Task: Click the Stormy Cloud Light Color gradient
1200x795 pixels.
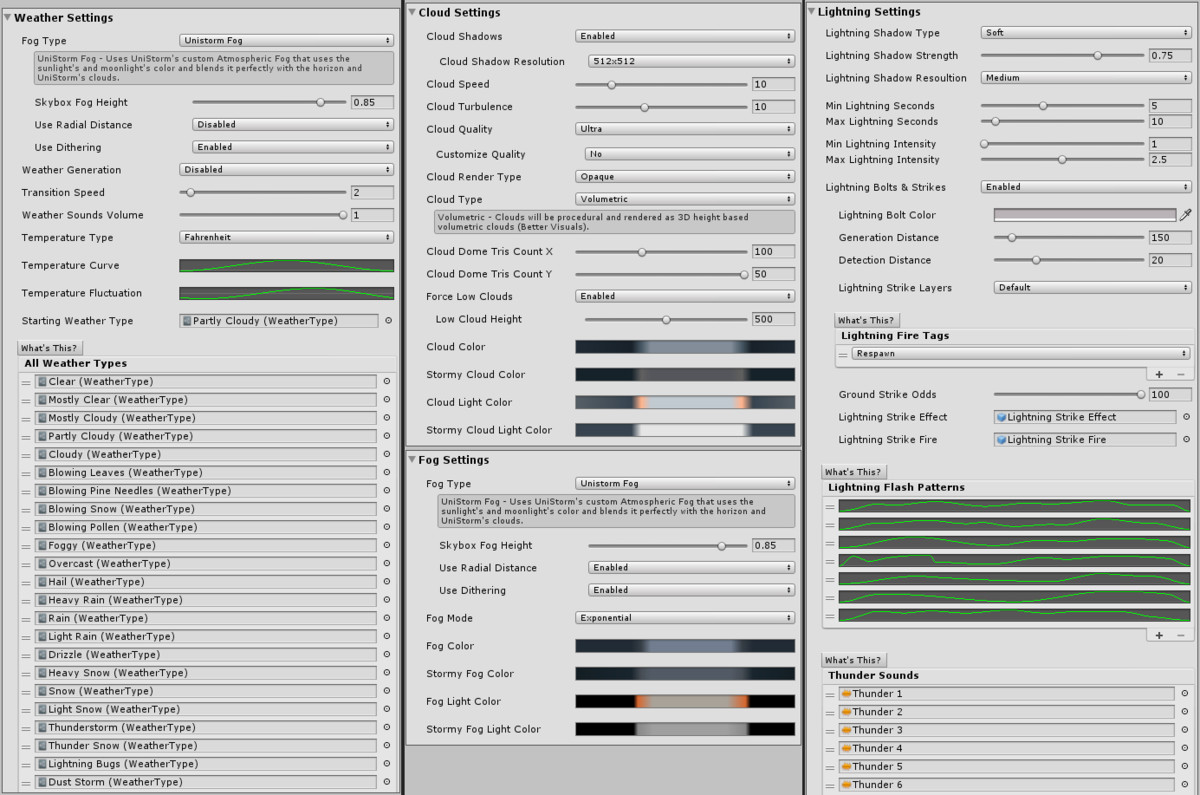Action: click(685, 430)
